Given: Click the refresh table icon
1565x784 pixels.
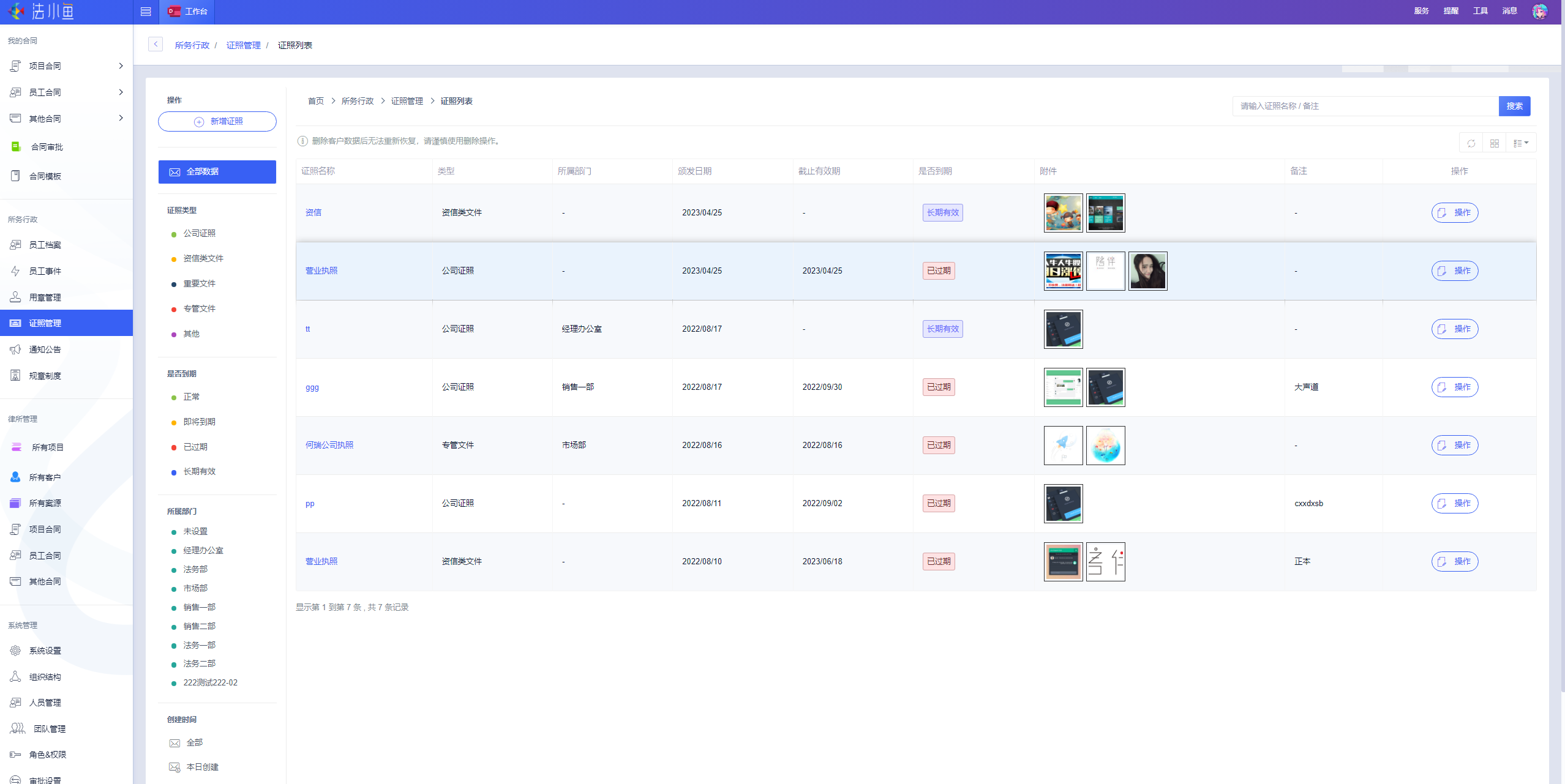Looking at the screenshot, I should pos(1471,143).
